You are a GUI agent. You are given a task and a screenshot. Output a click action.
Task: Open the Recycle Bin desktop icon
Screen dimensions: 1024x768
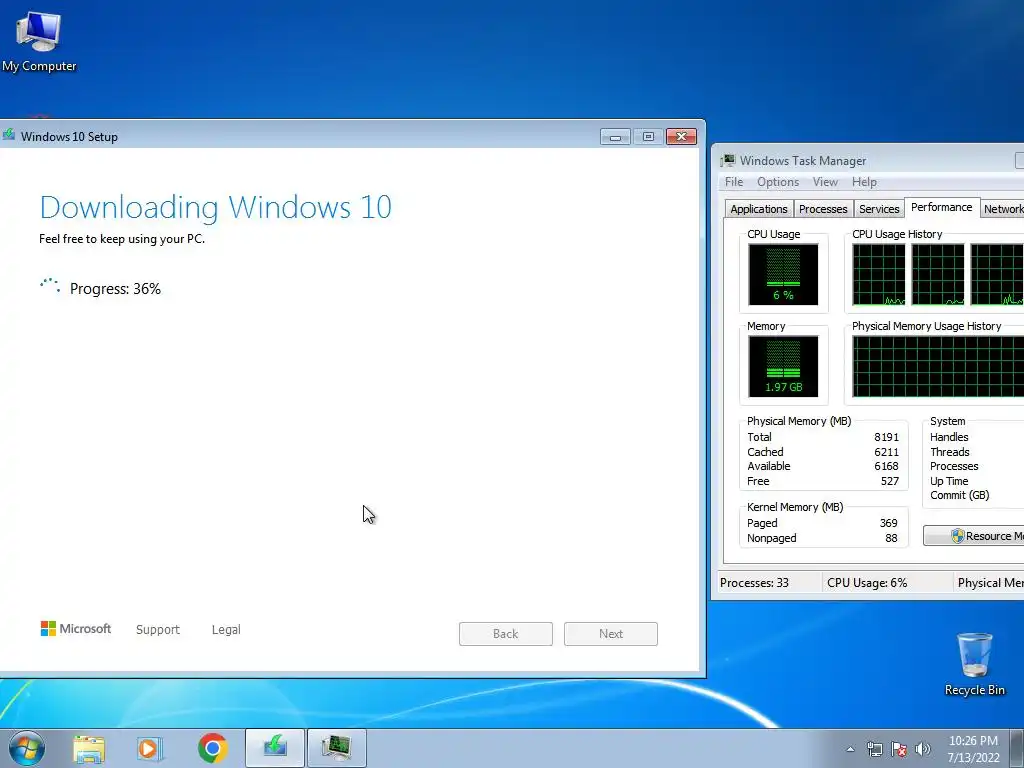point(974,664)
